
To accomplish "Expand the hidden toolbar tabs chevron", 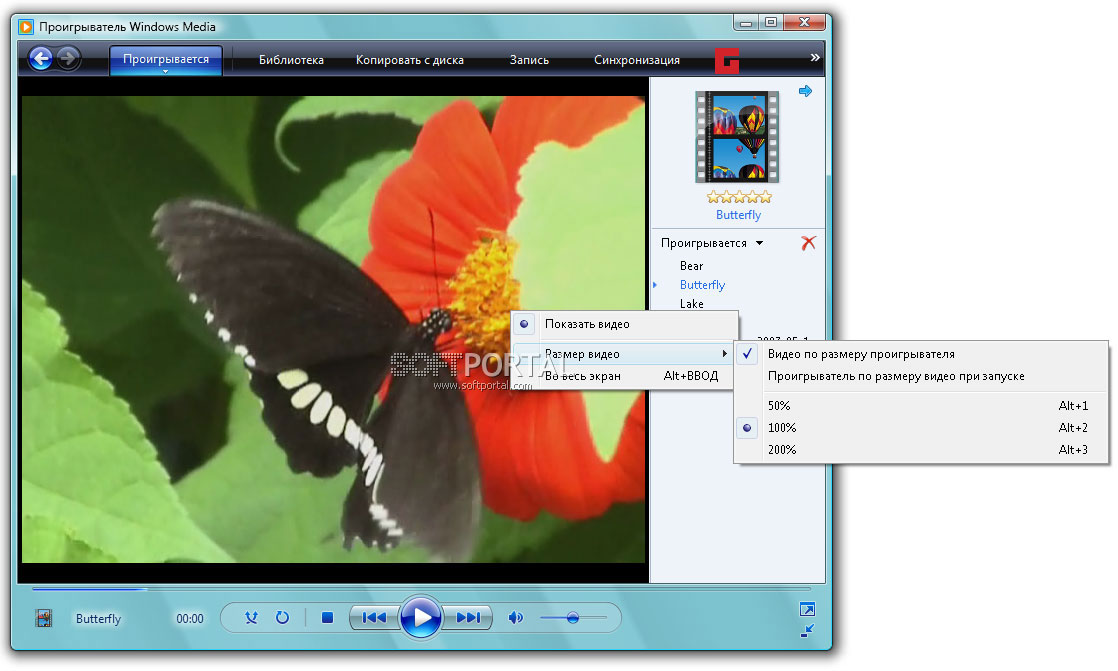I will point(814,58).
